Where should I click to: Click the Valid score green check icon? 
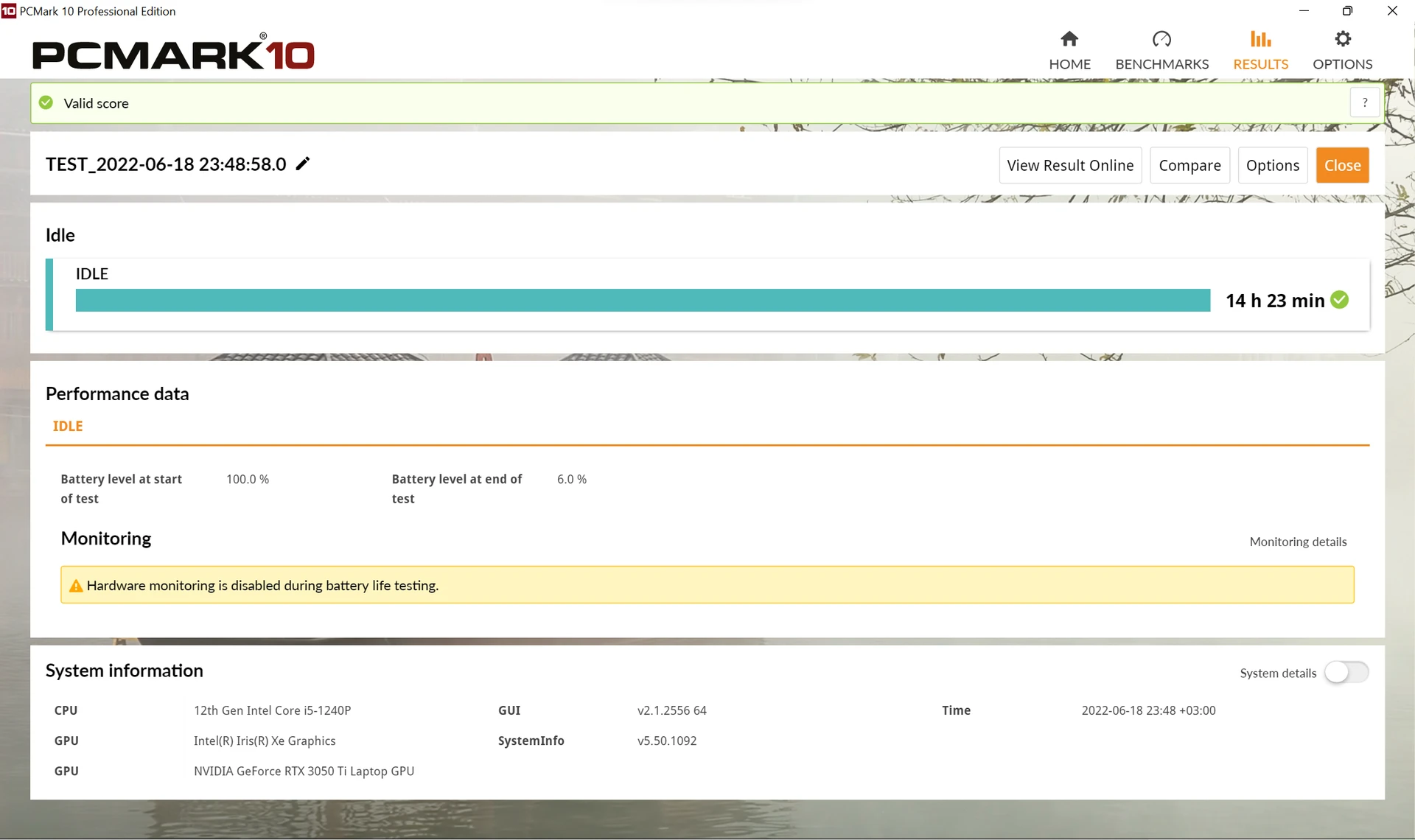pyautogui.click(x=46, y=102)
